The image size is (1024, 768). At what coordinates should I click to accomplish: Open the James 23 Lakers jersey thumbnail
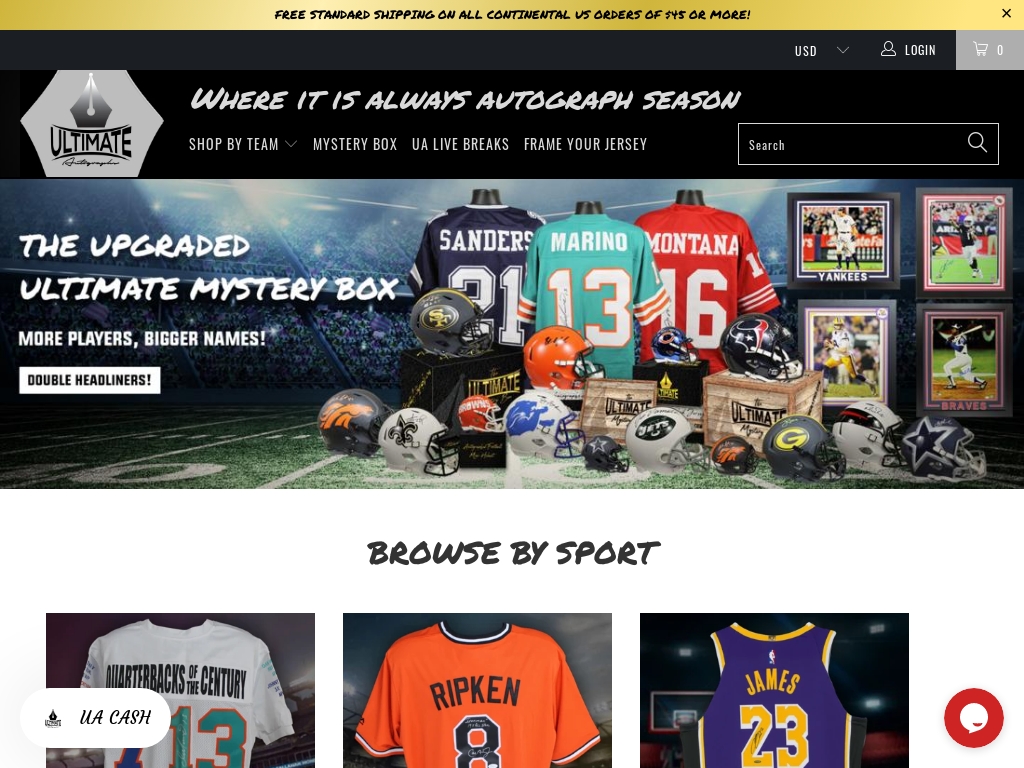point(774,690)
